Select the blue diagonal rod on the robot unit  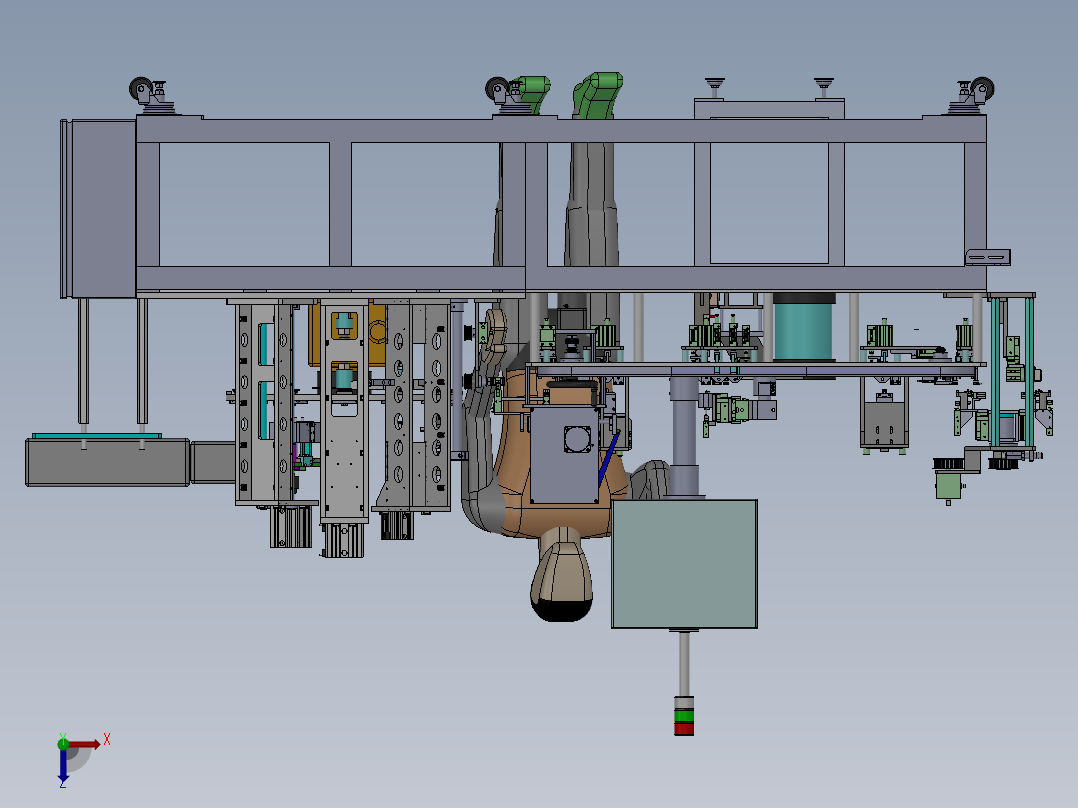[x=608, y=458]
